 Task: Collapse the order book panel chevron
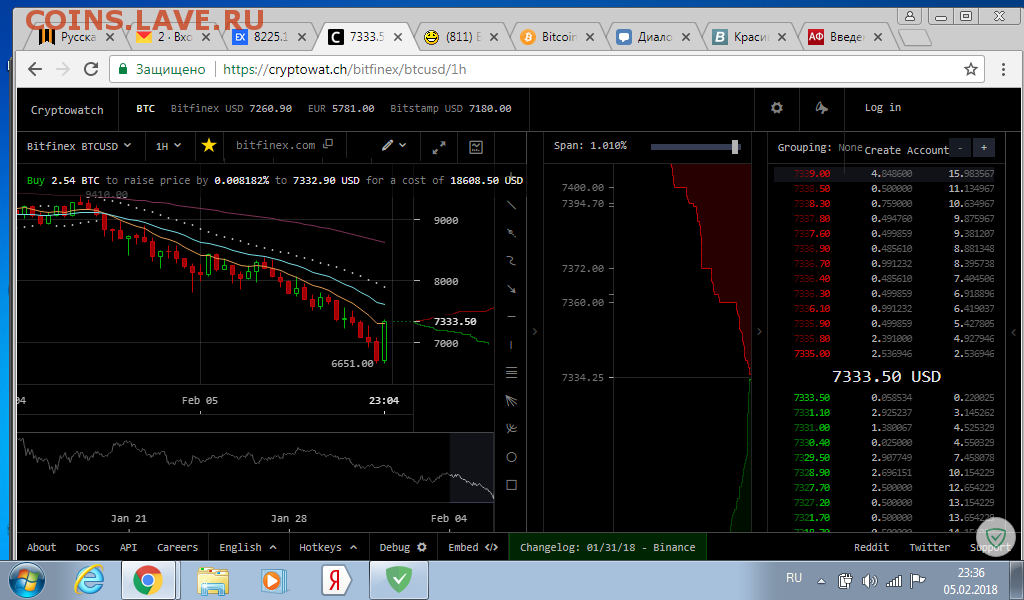click(x=1014, y=332)
